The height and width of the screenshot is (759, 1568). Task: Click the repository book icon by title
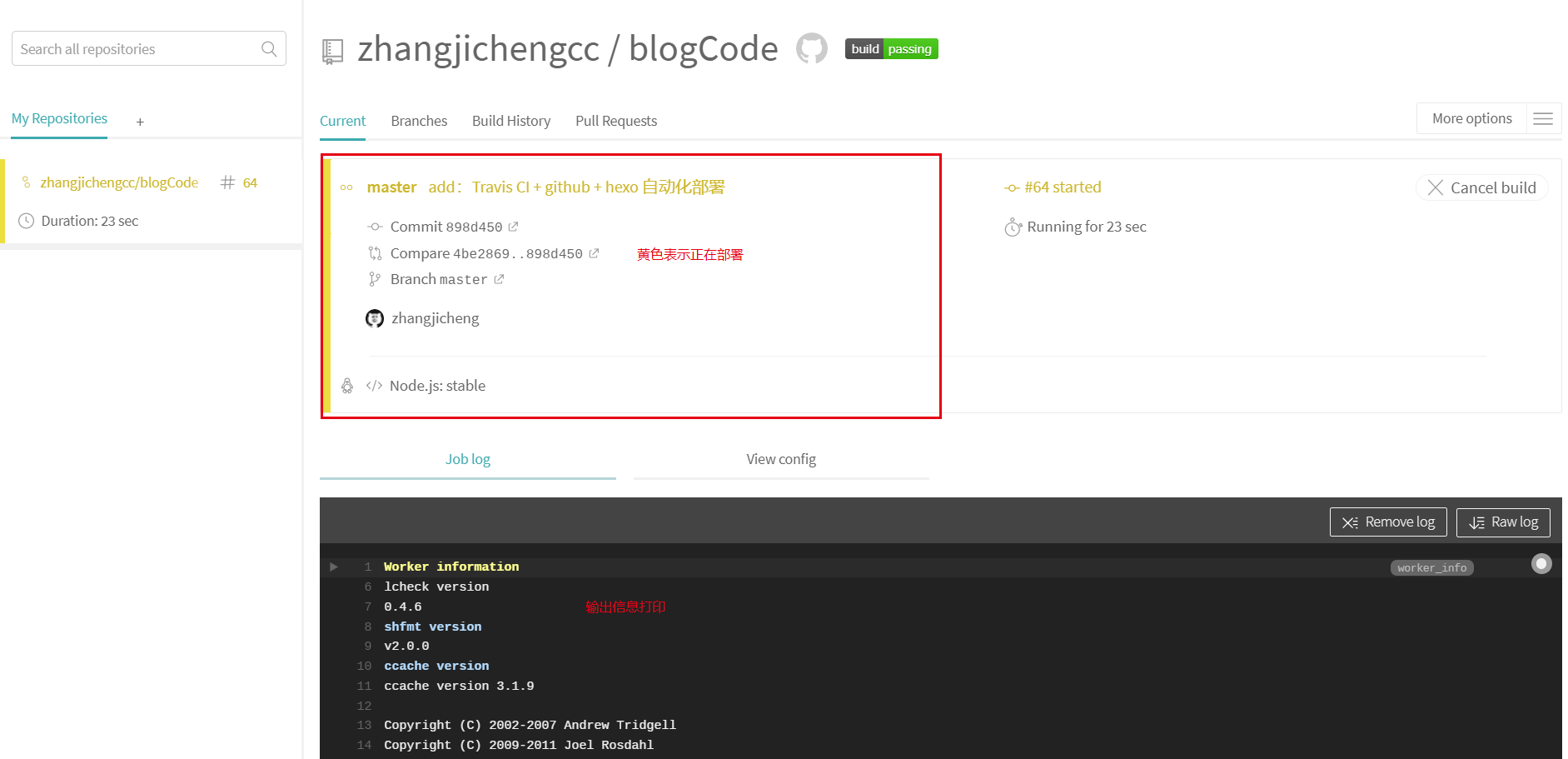(x=332, y=52)
